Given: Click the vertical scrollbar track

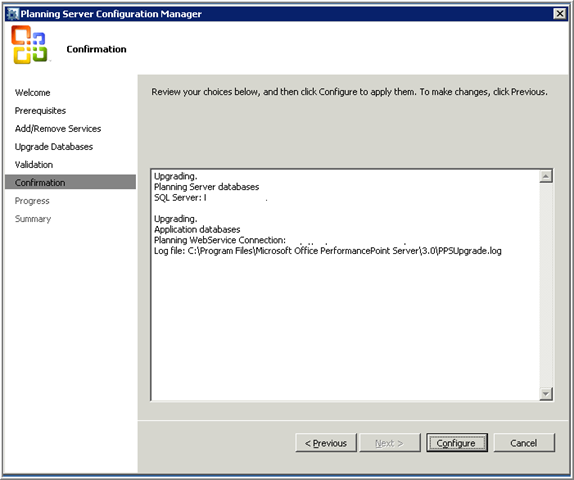Looking at the screenshot, I should (546, 285).
